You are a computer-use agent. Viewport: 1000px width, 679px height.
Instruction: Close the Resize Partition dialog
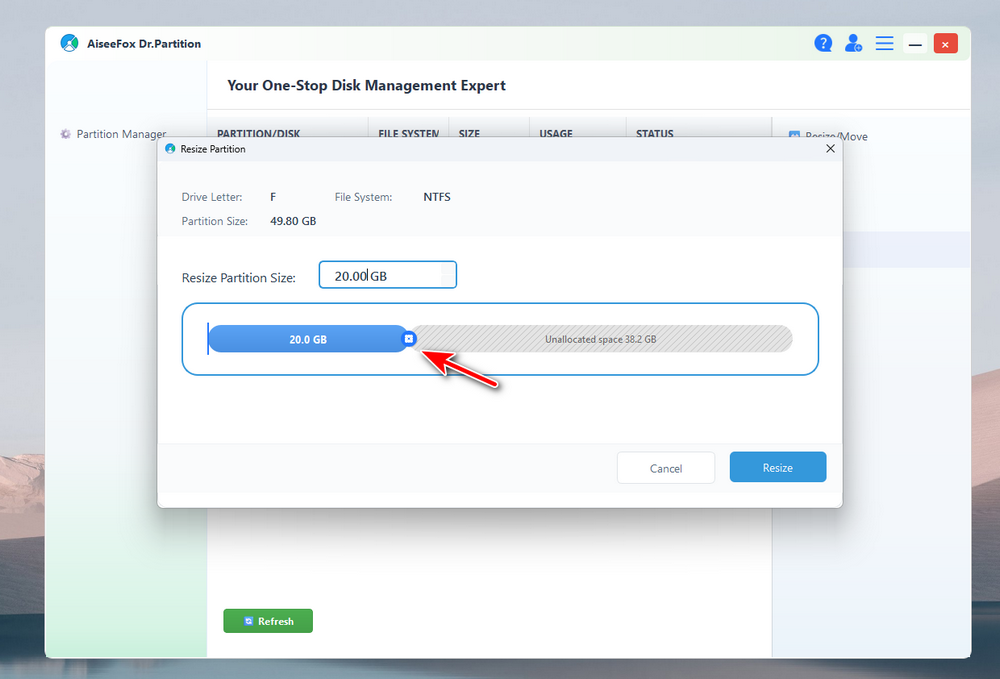(830, 149)
